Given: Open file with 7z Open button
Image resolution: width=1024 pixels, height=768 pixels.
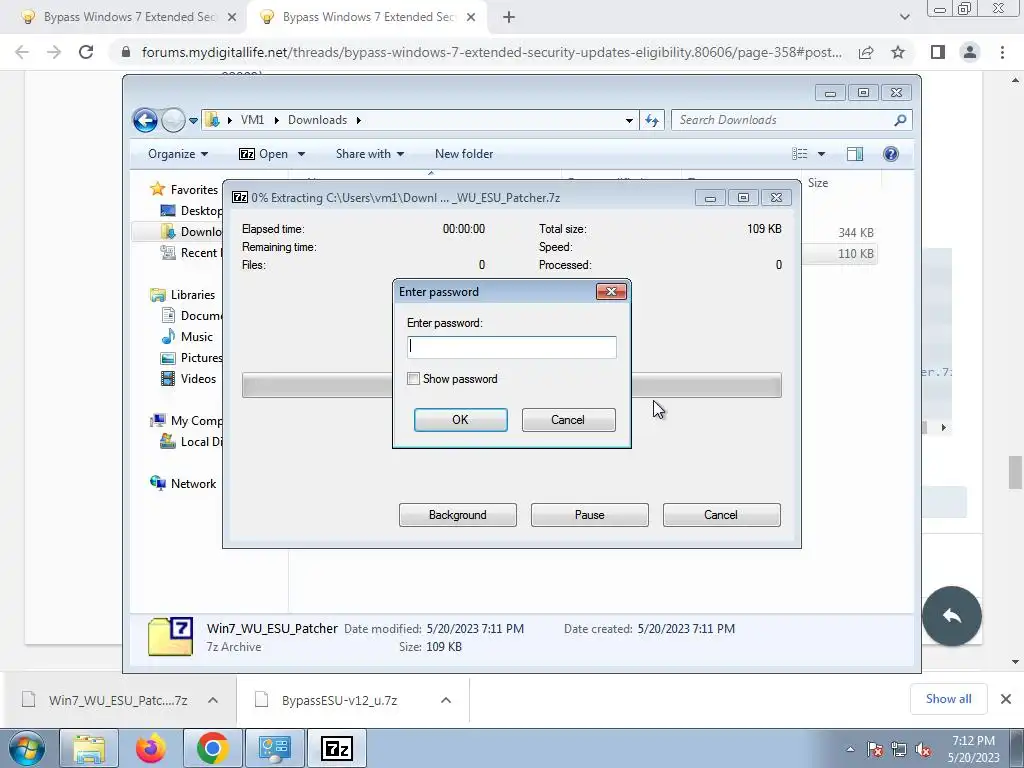Looking at the screenshot, I should (x=264, y=154).
